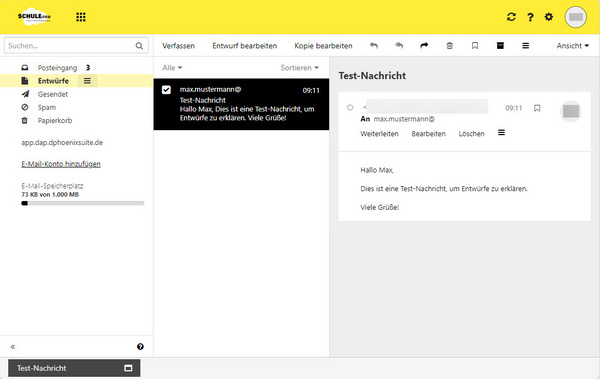Click the search magnifier icon
The image size is (600, 379).
139,46
